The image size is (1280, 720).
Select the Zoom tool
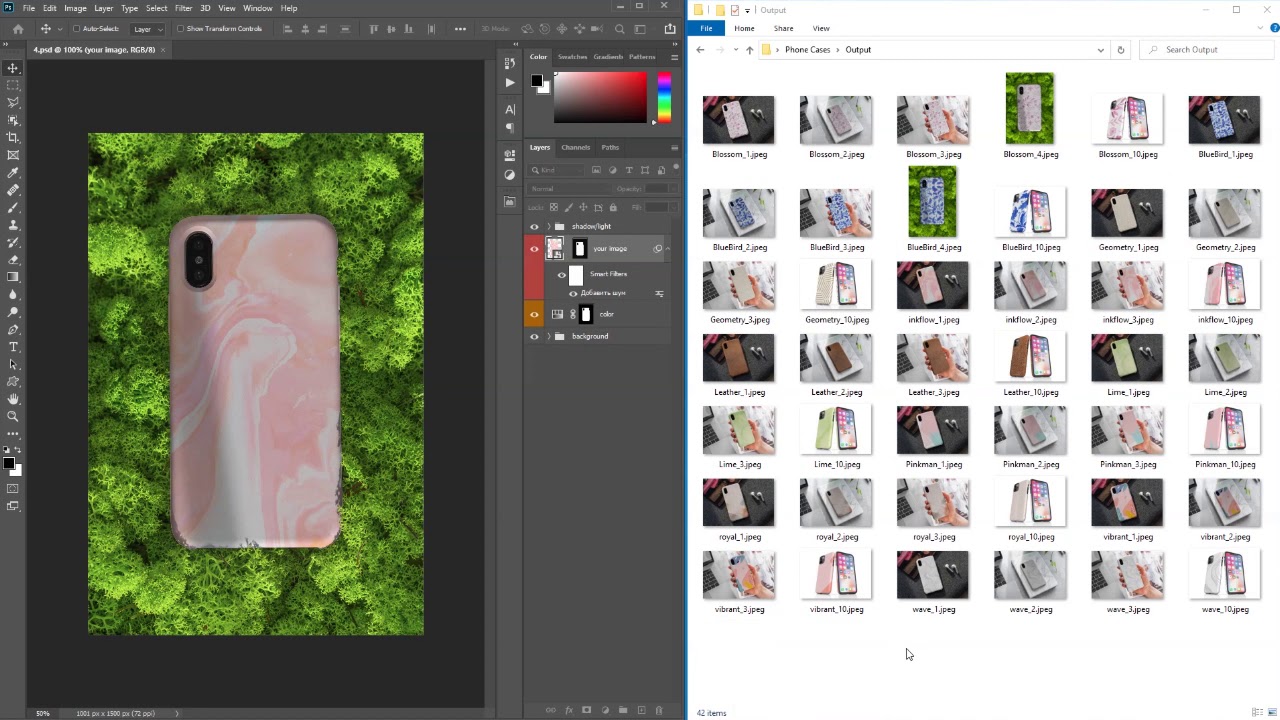coord(13,416)
